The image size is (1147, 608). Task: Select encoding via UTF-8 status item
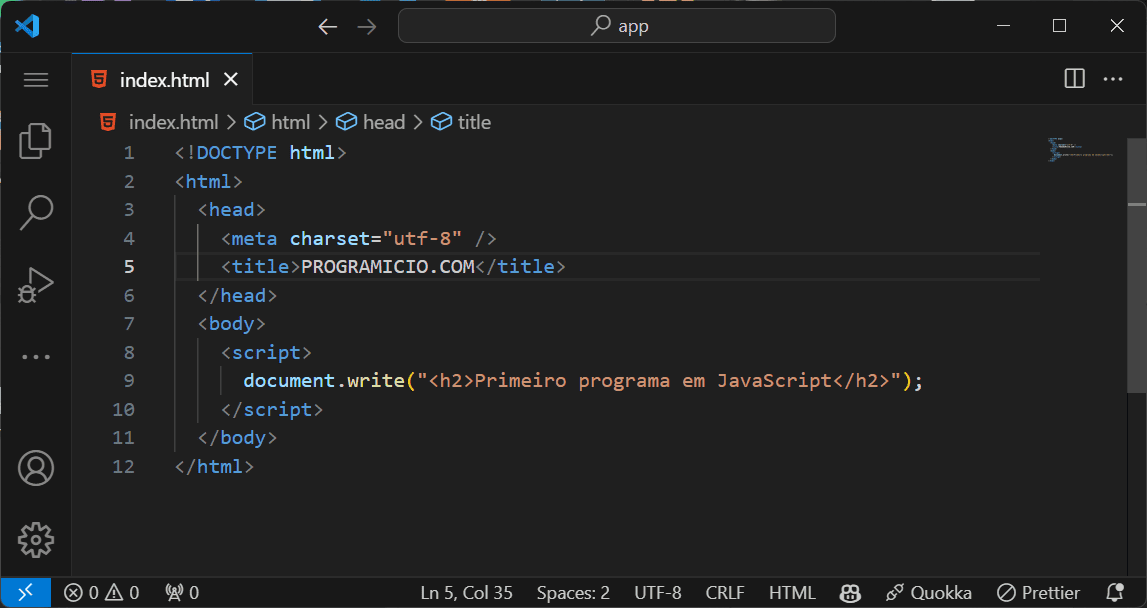(658, 593)
